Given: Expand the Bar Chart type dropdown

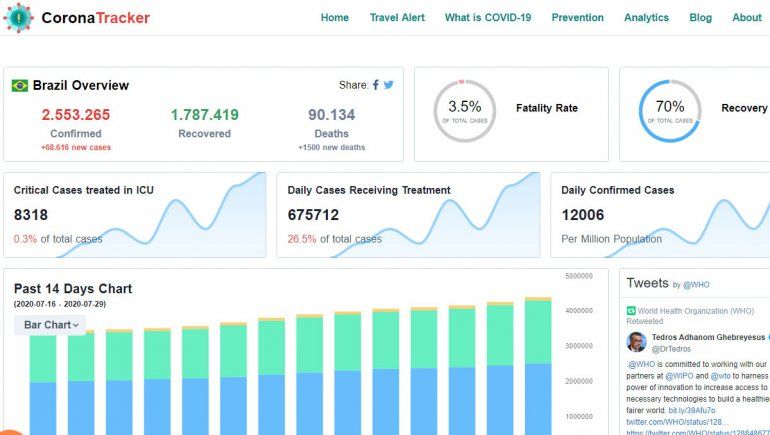Looking at the screenshot, I should (x=51, y=325).
